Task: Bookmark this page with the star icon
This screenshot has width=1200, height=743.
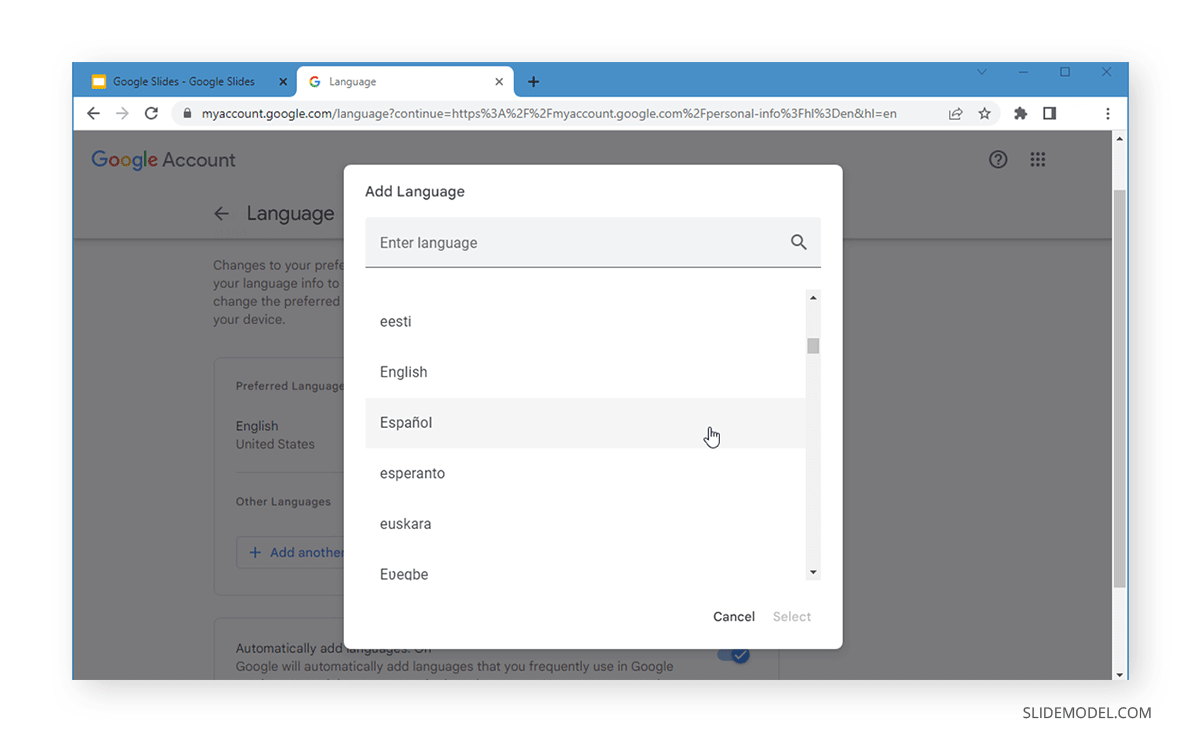Action: 985,113
